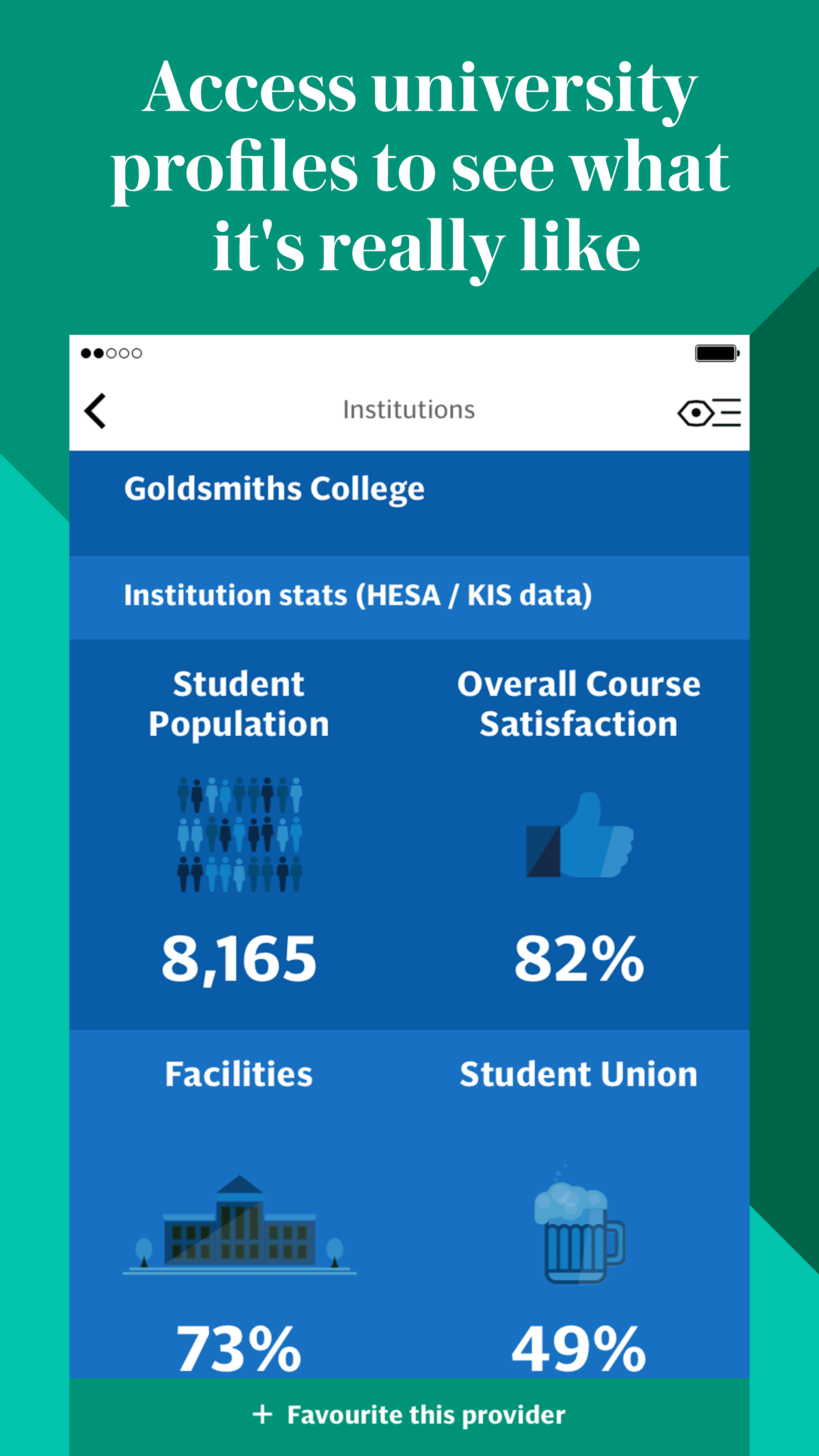Click the signal strength dots

coord(111,353)
